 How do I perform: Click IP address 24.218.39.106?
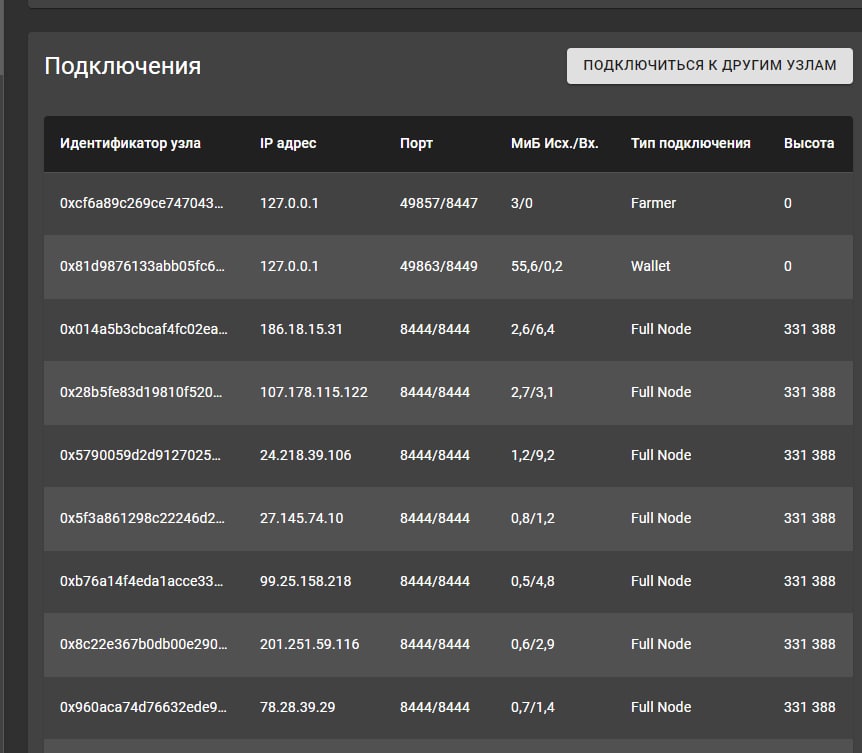[306, 455]
